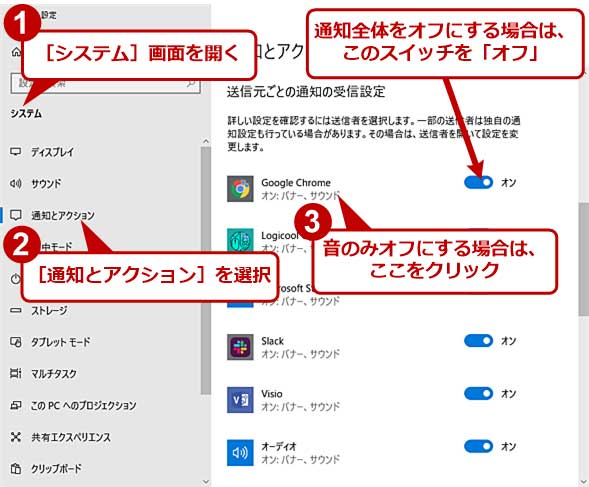Click the Shared experiences cross icon
The height and width of the screenshot is (487, 589).
click(x=15, y=437)
